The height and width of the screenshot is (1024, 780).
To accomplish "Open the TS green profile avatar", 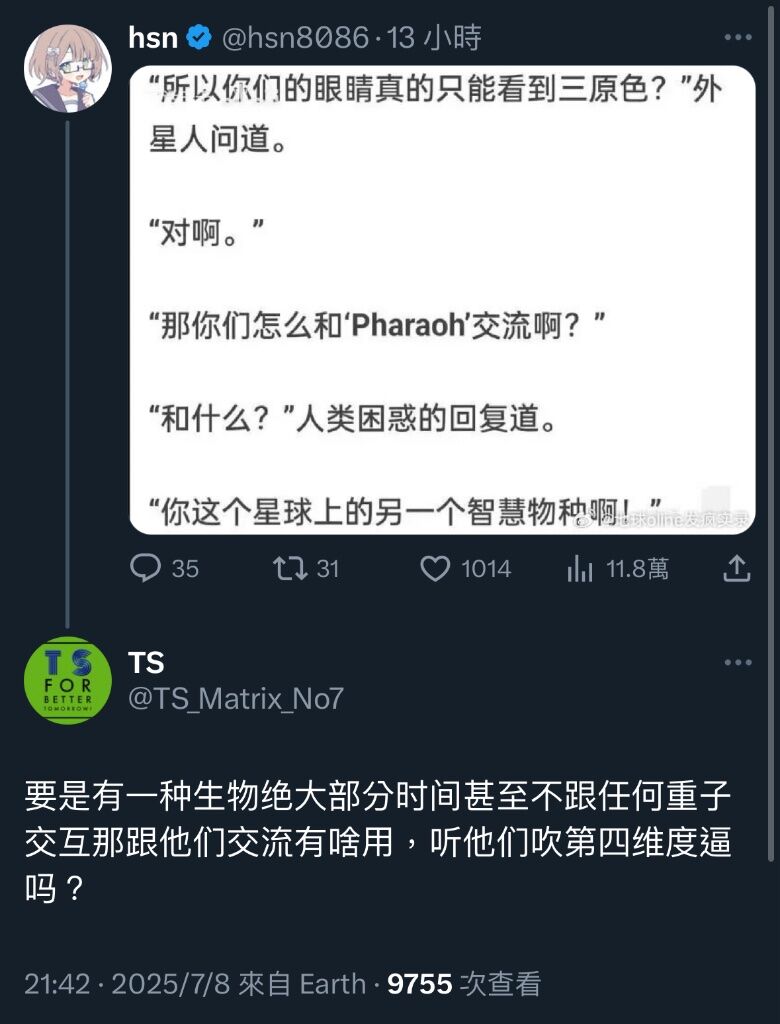I will click(67, 680).
